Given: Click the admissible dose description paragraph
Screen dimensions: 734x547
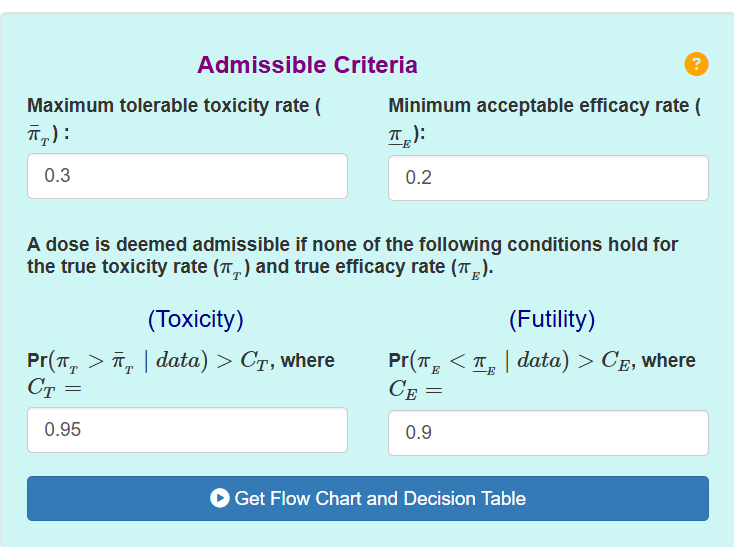Looking at the screenshot, I should 352,256.
